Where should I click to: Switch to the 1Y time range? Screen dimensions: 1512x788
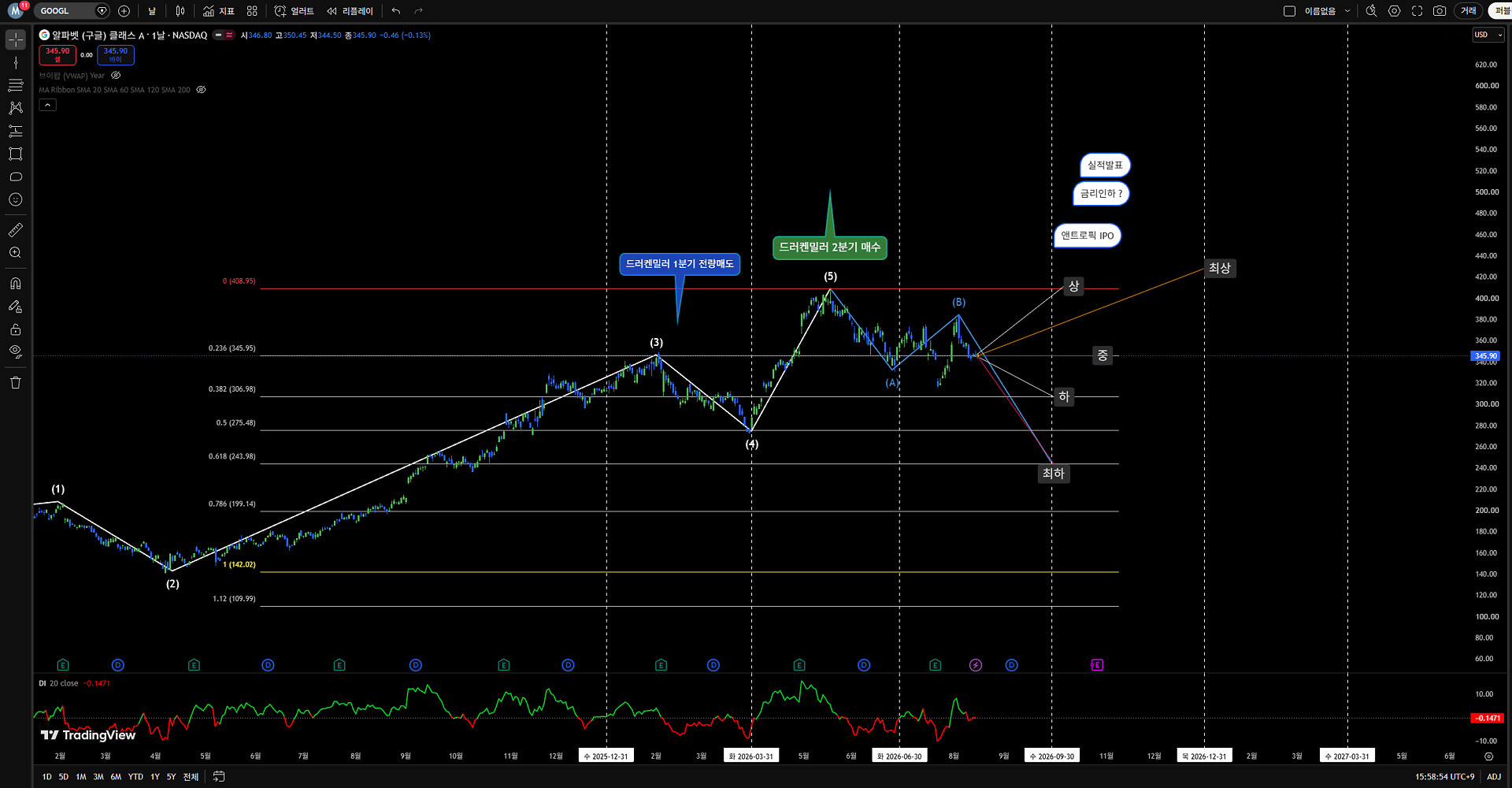[155, 777]
